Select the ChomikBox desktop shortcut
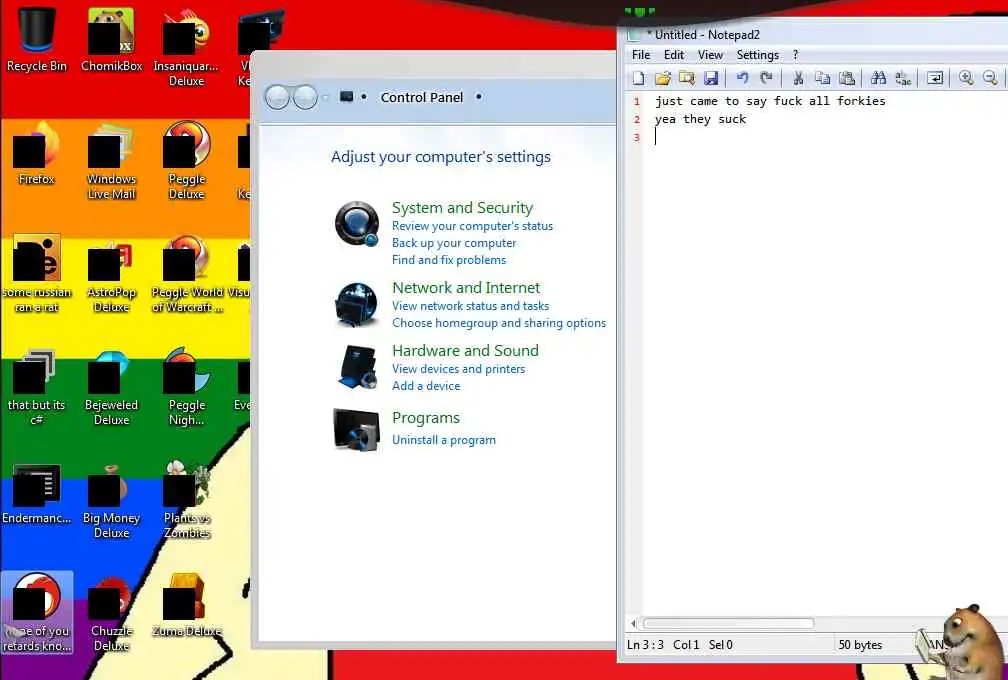Image resolution: width=1008 pixels, height=680 pixels. pos(111,40)
